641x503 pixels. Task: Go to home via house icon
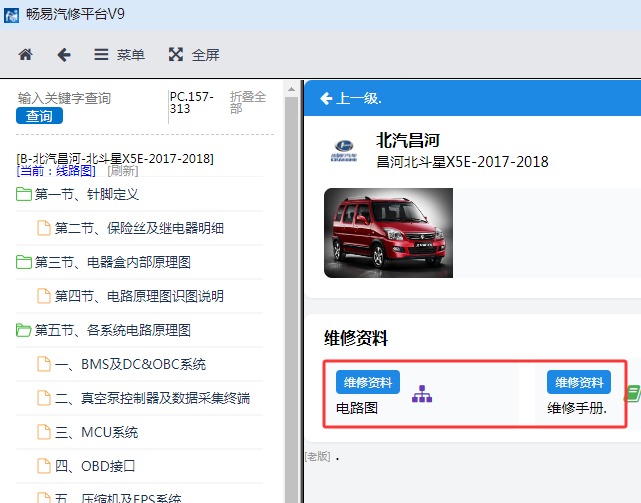click(x=25, y=54)
